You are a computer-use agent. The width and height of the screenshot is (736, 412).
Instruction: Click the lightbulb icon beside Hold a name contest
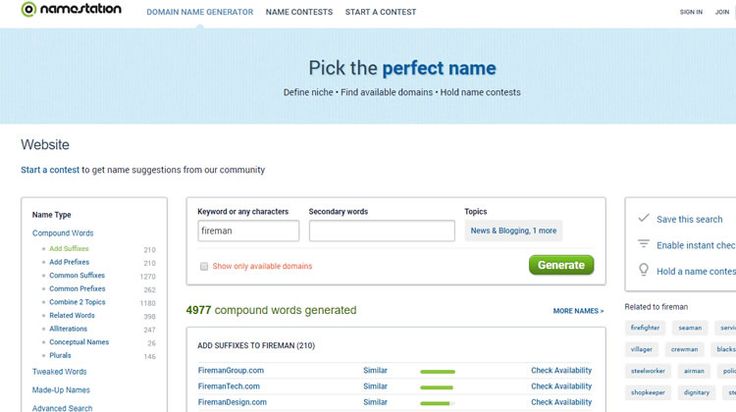[643, 270]
